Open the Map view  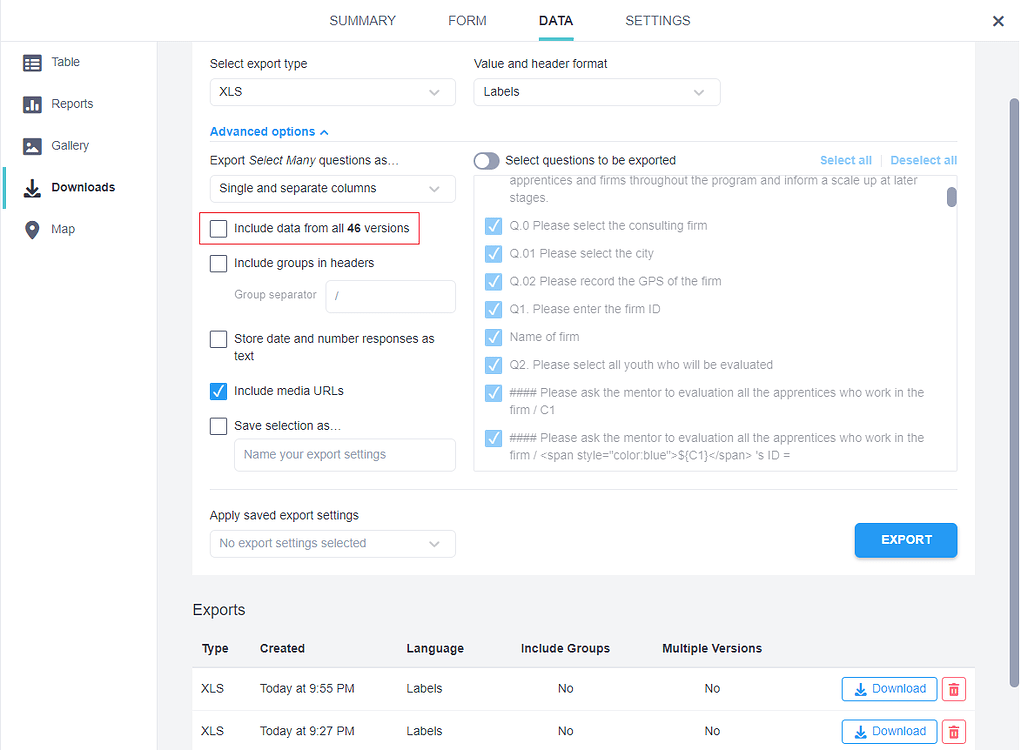click(63, 228)
